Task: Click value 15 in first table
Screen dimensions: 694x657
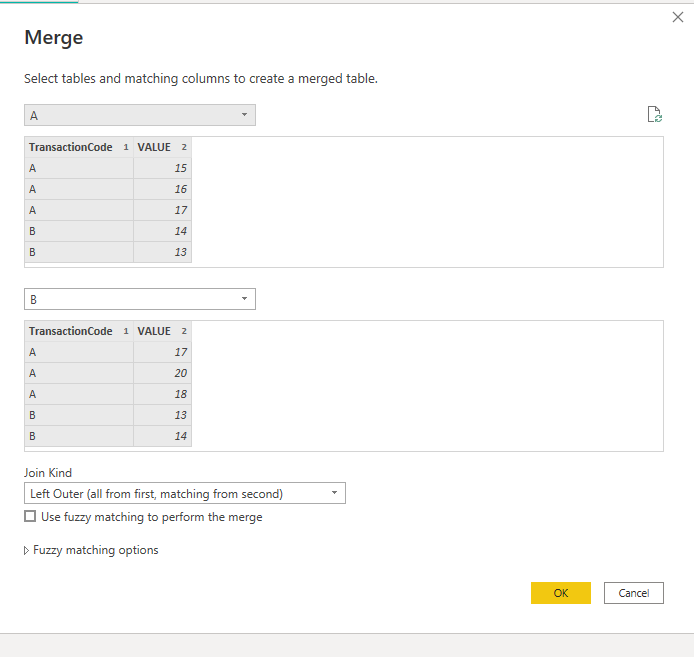Action: (x=162, y=168)
